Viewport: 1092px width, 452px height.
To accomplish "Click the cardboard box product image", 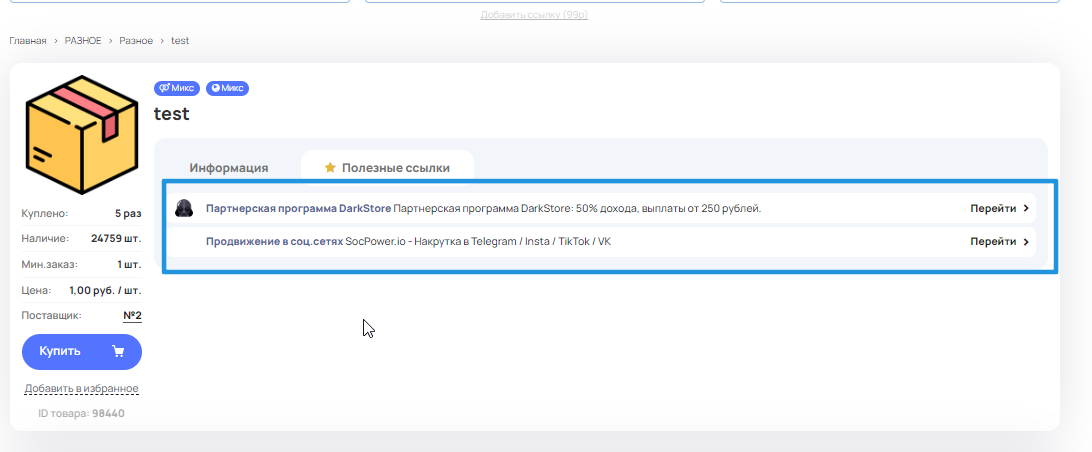I will tap(82, 135).
